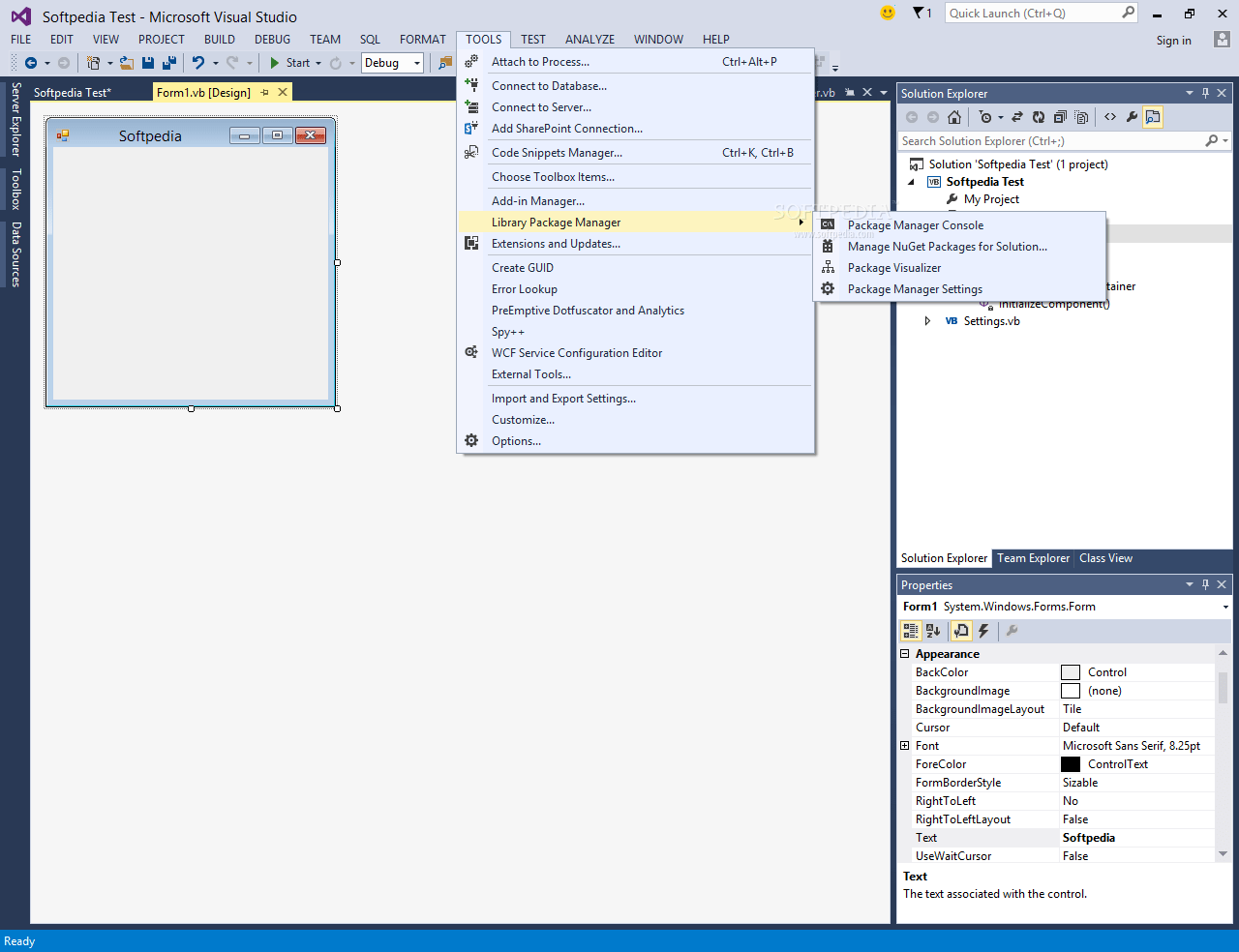This screenshot has height=952, width=1239.
Task: Click the BackColor color swatch
Action: pos(1070,672)
